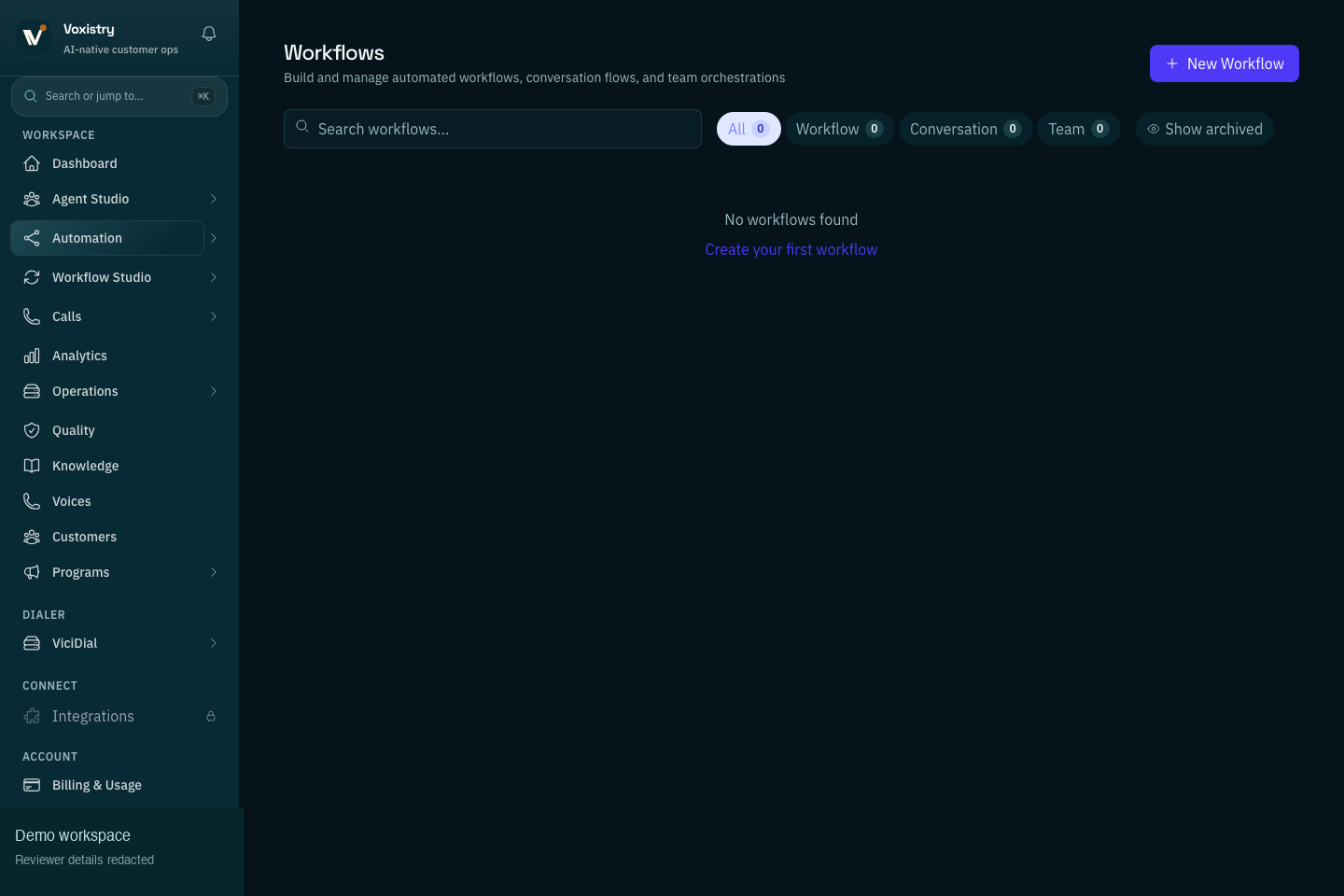Expand the Calls submenu chevron
1344x896 pixels.
coord(214,316)
